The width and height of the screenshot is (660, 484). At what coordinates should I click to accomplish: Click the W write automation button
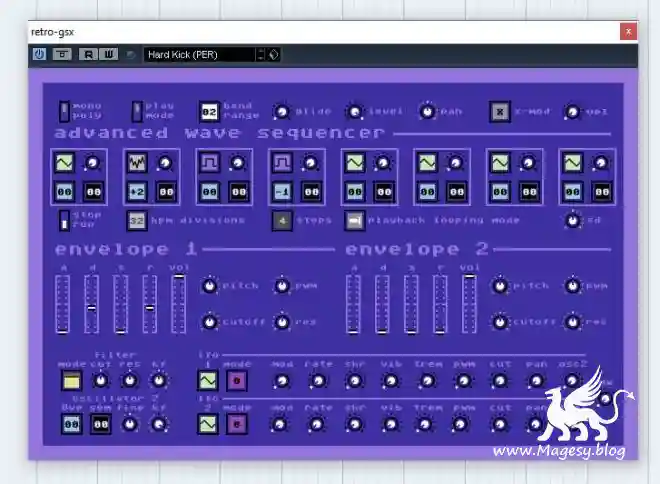click(109, 54)
